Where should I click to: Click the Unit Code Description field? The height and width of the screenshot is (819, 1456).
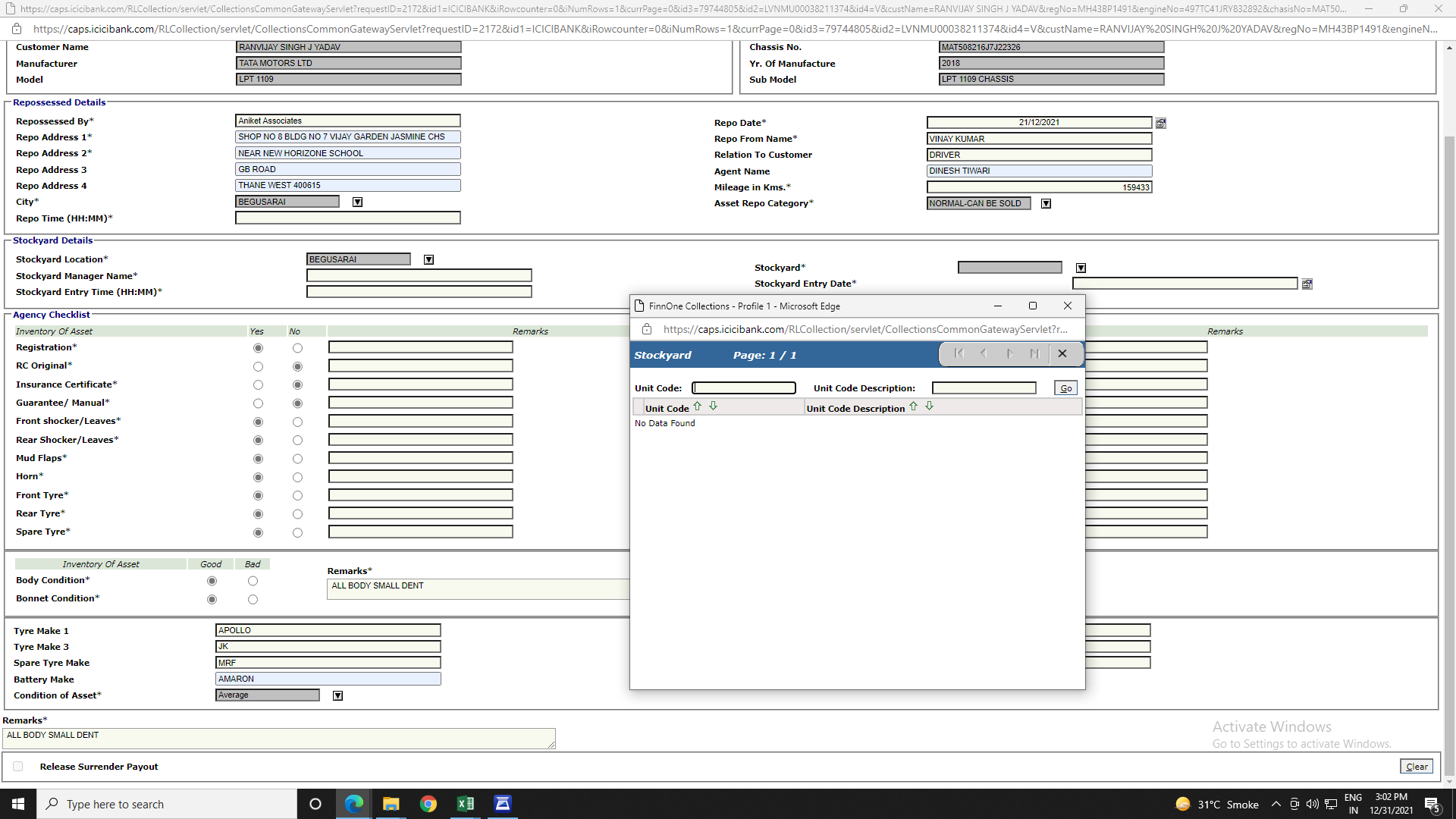(x=984, y=388)
